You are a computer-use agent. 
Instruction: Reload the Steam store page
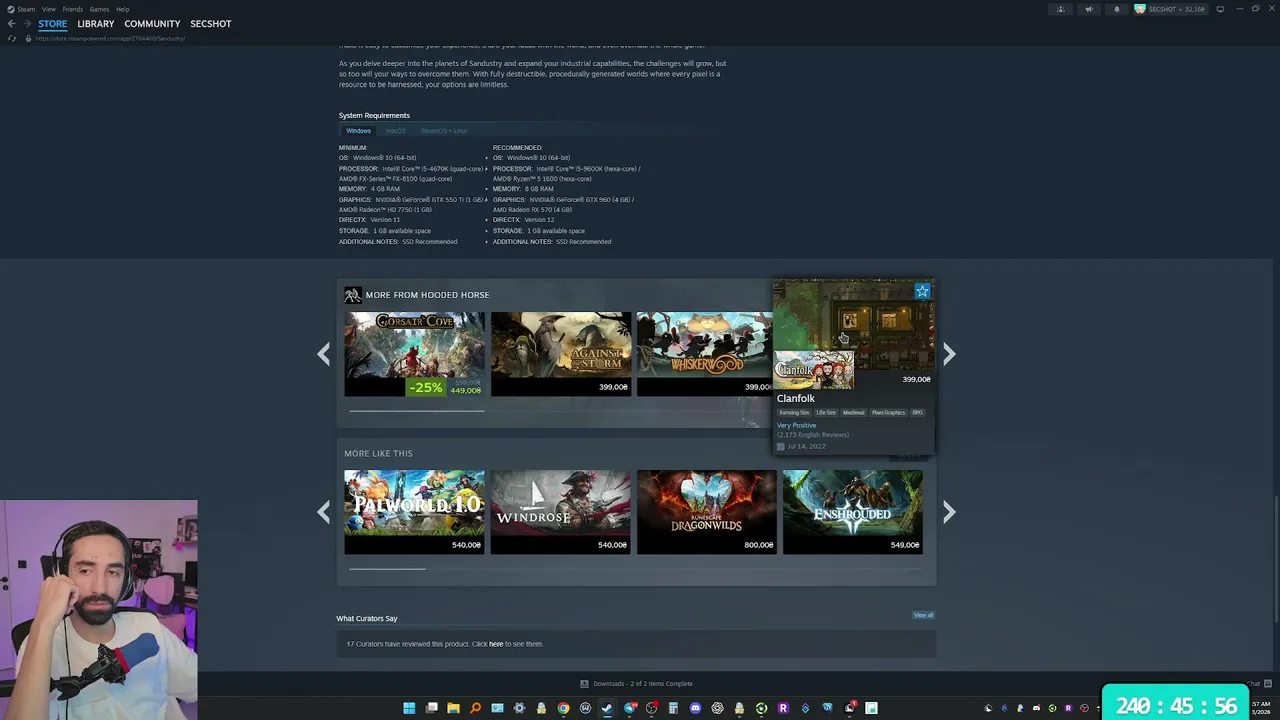[x=12, y=38]
